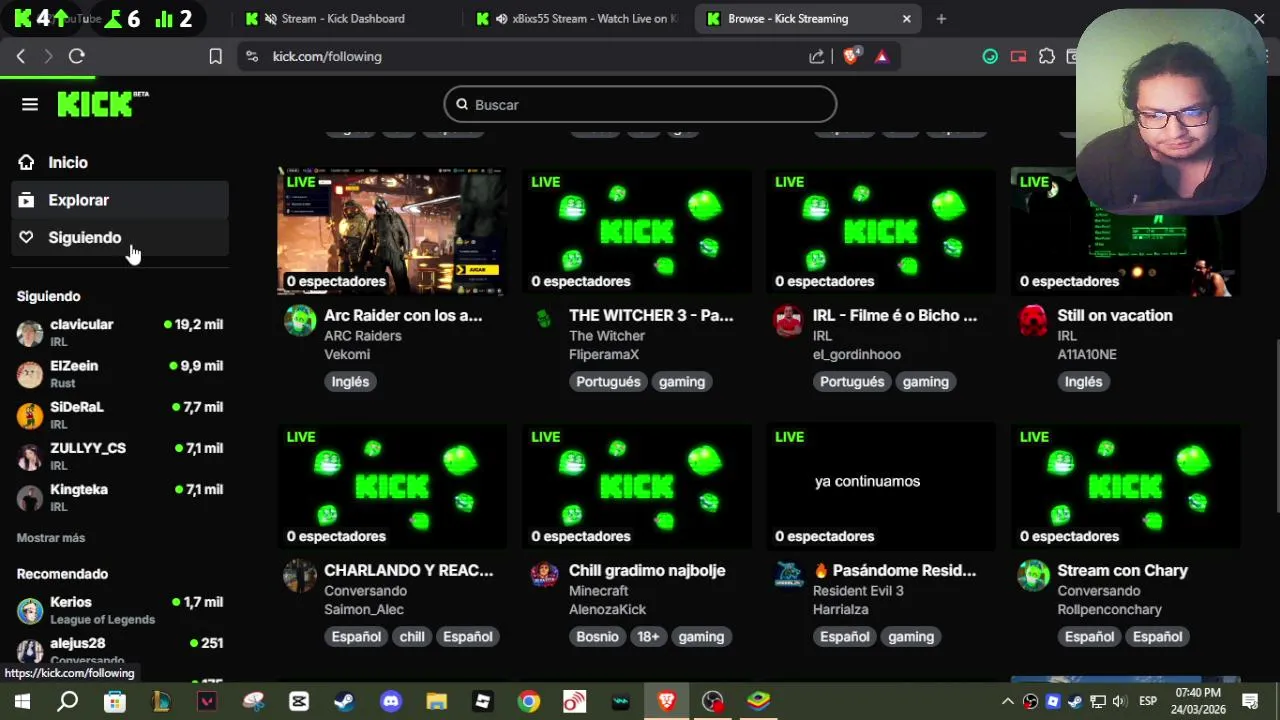Click the Bosnio tag
This screenshot has width=1280, height=720.
coord(597,636)
